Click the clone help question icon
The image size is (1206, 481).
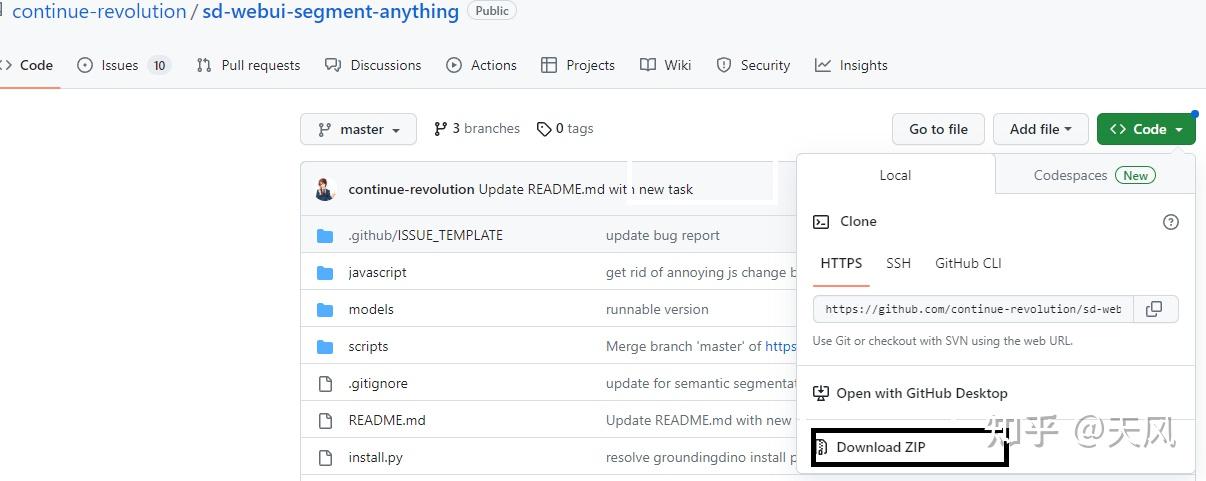[1171, 222]
